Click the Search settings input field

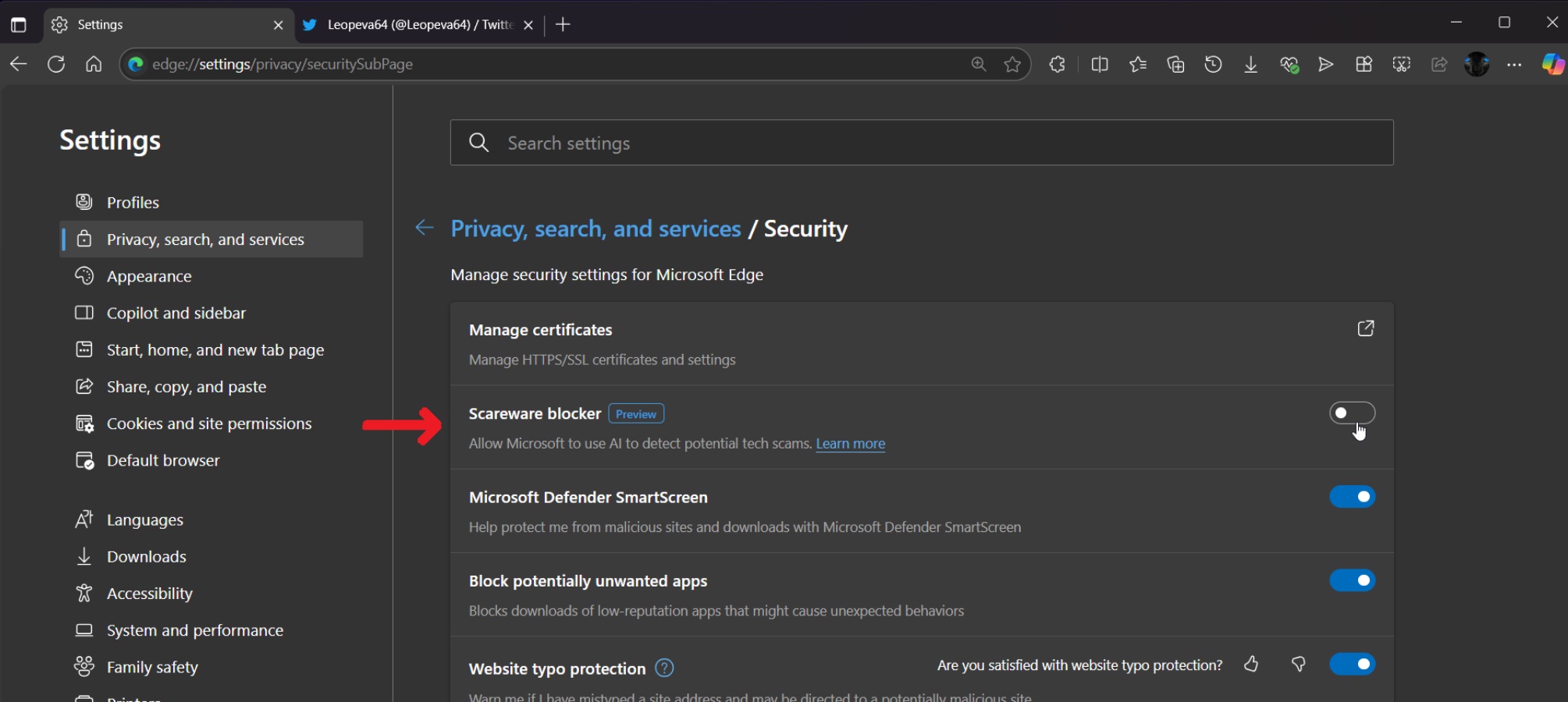pyautogui.click(x=921, y=143)
